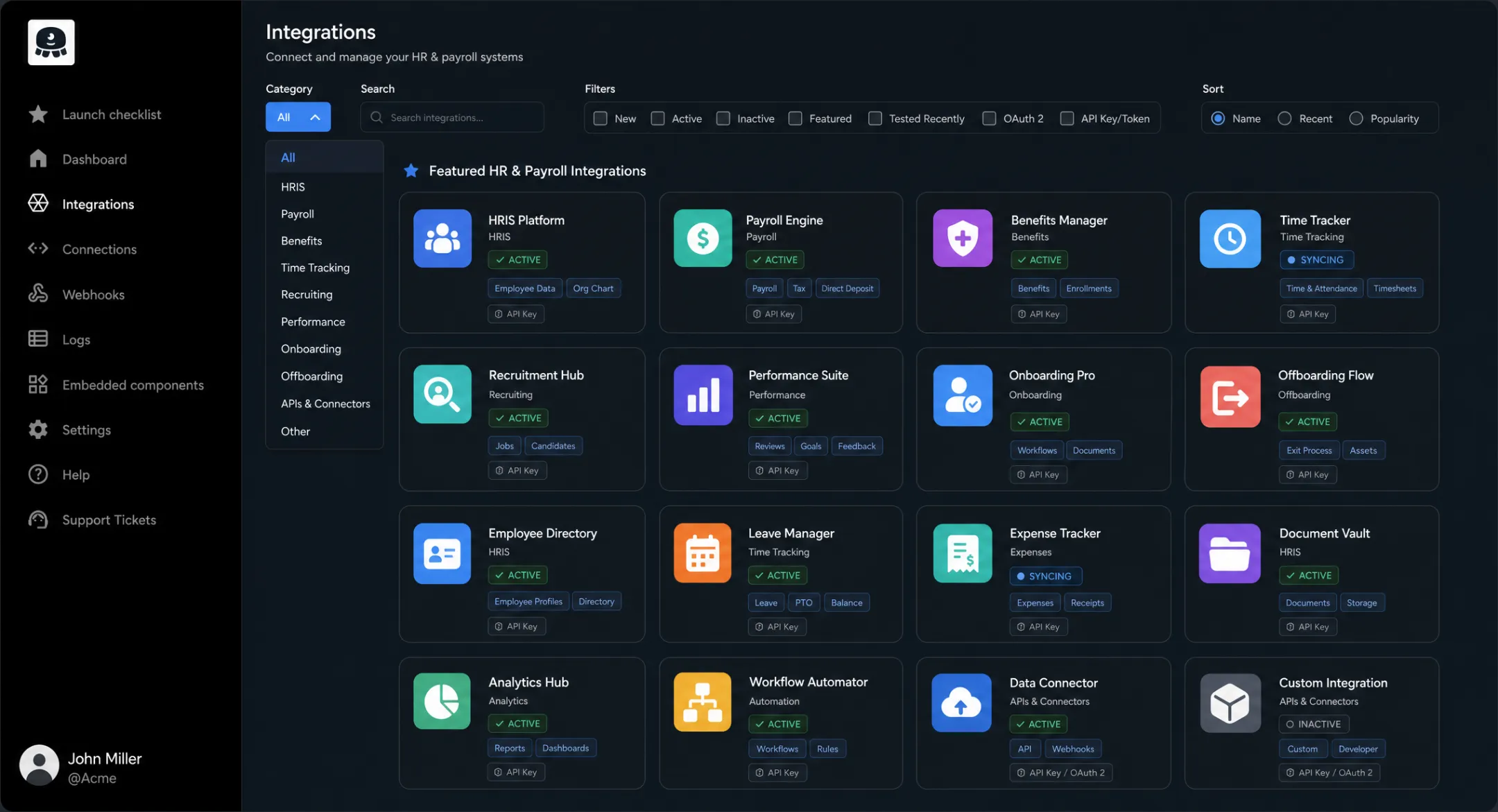Click the Timesheets tag on Time Tracker
This screenshot has height=812, width=1498.
(x=1395, y=288)
